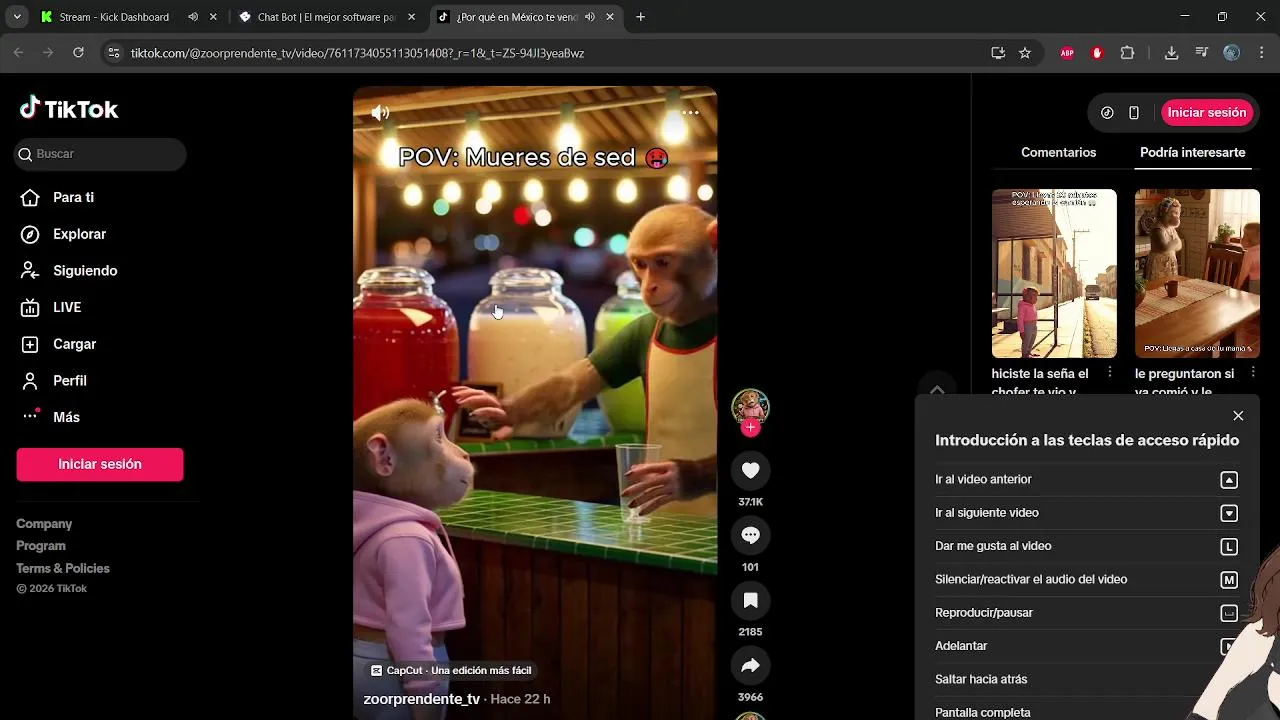Follow creator with the plus badge on avatar

pyautogui.click(x=750, y=428)
